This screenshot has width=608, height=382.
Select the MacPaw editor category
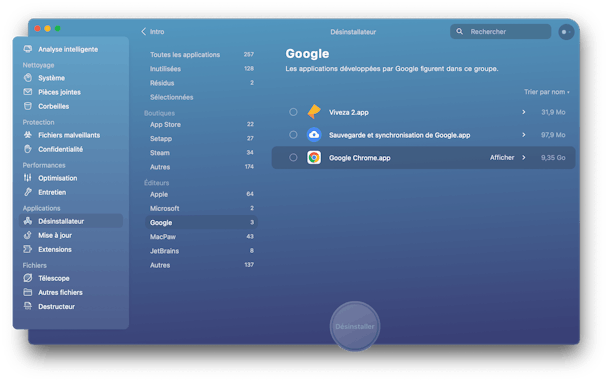(201, 237)
